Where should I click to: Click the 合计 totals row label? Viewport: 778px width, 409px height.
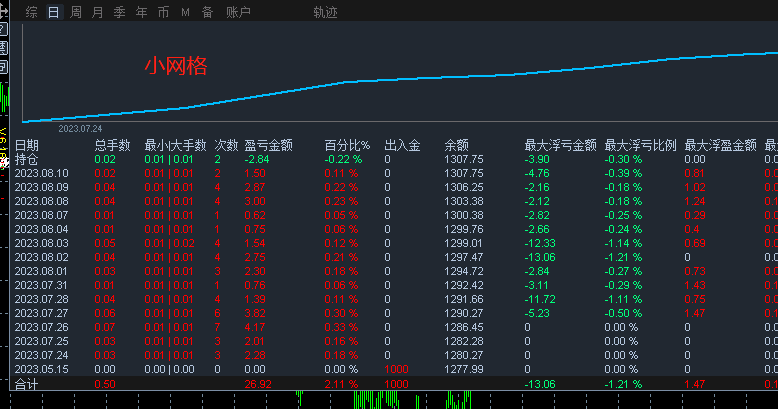click(x=27, y=384)
